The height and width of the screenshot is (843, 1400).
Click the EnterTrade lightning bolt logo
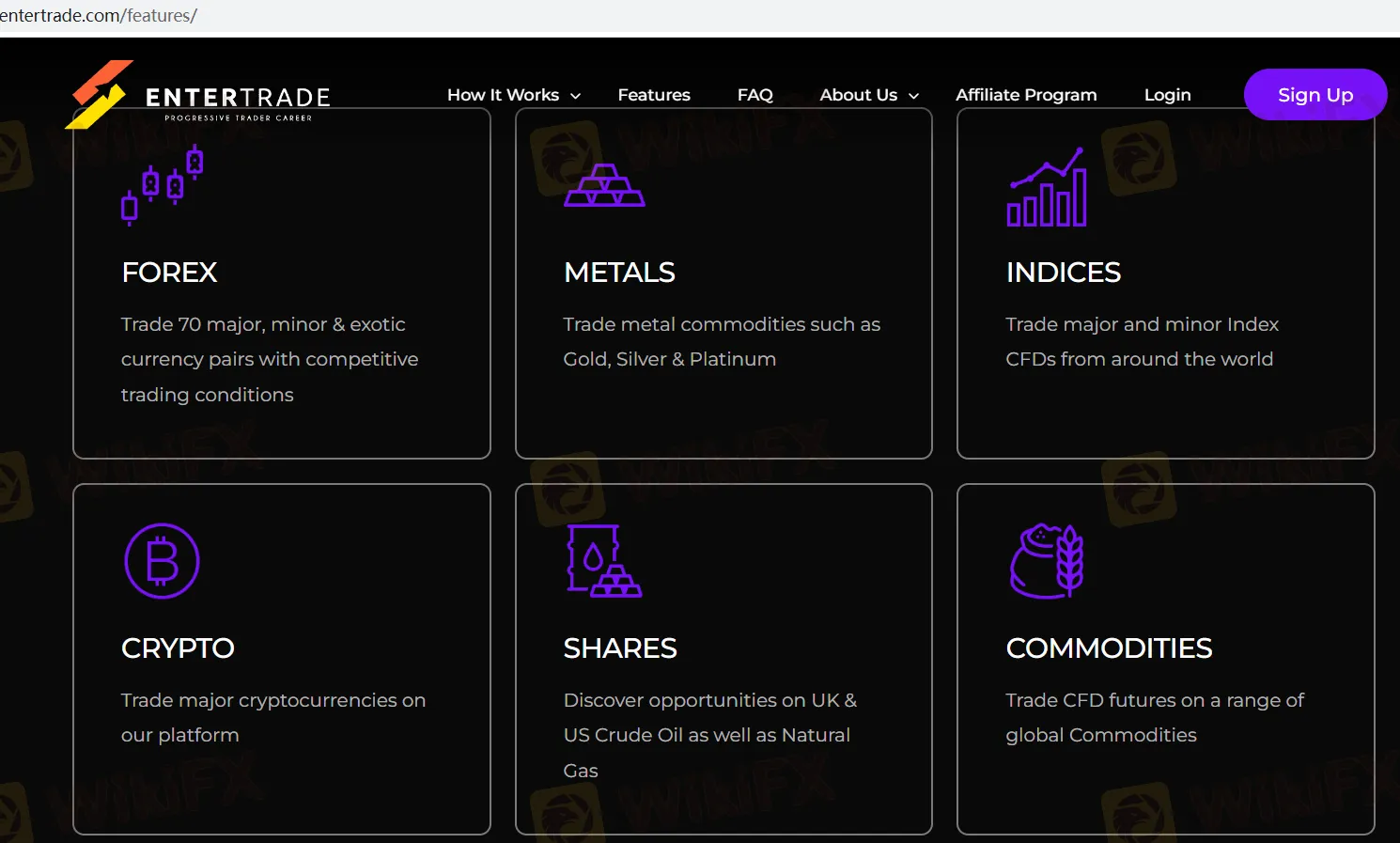(97, 94)
